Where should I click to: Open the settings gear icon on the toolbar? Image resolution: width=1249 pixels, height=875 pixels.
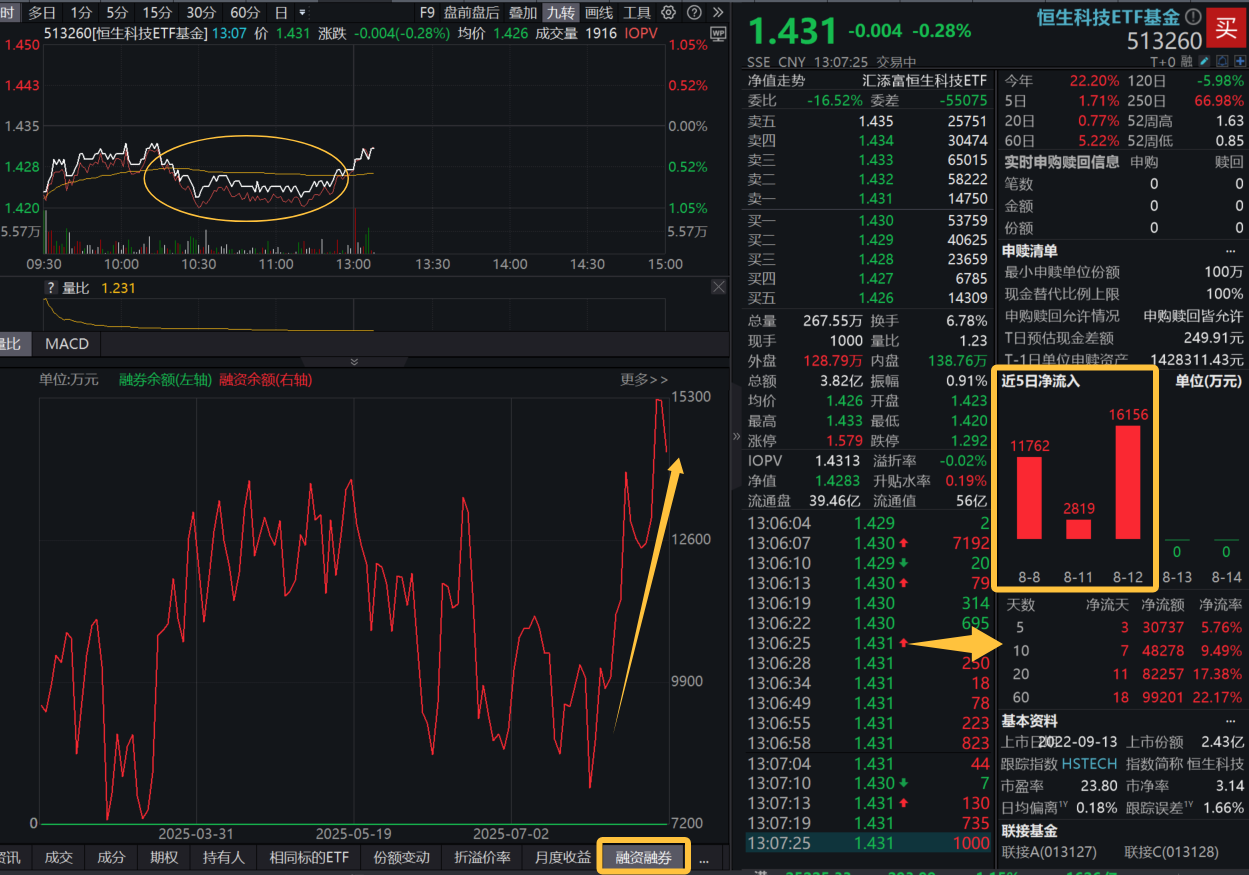tap(668, 14)
